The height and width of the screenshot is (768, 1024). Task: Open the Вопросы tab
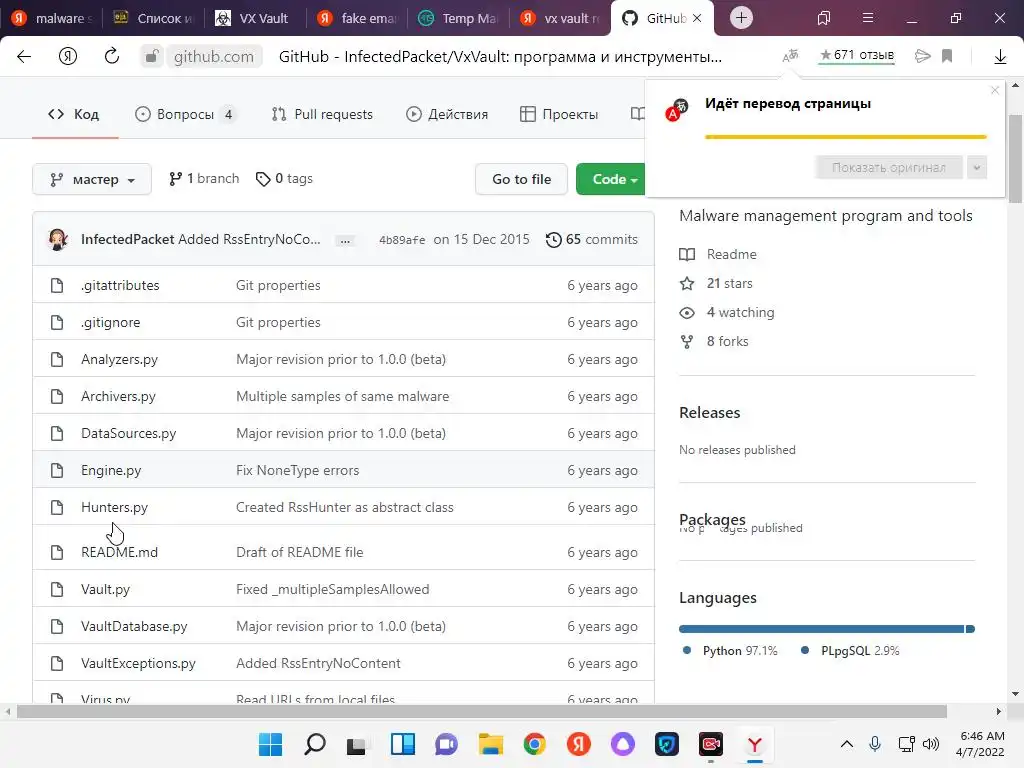coord(185,114)
